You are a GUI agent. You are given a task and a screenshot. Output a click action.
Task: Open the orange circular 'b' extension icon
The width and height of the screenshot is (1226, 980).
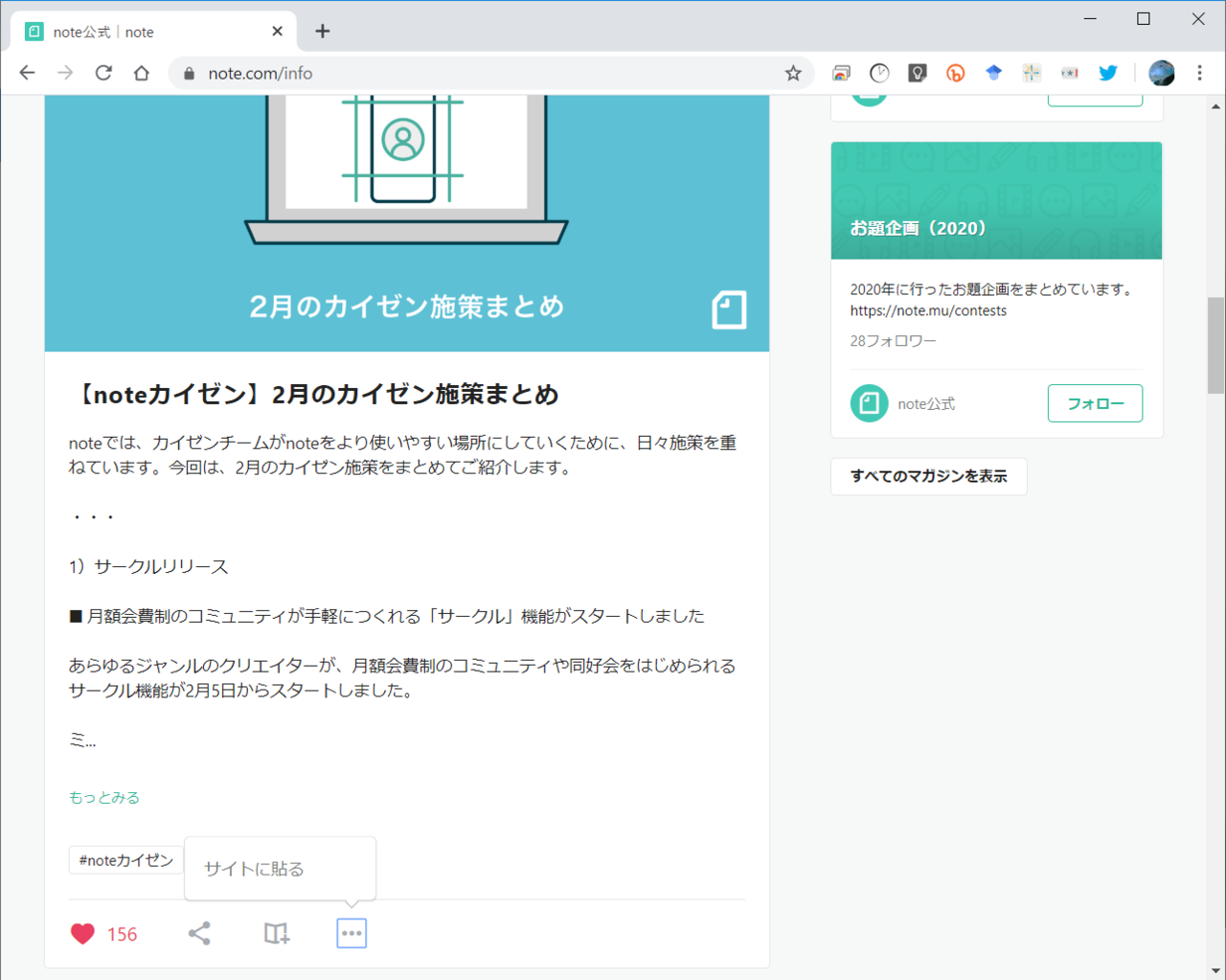(955, 73)
